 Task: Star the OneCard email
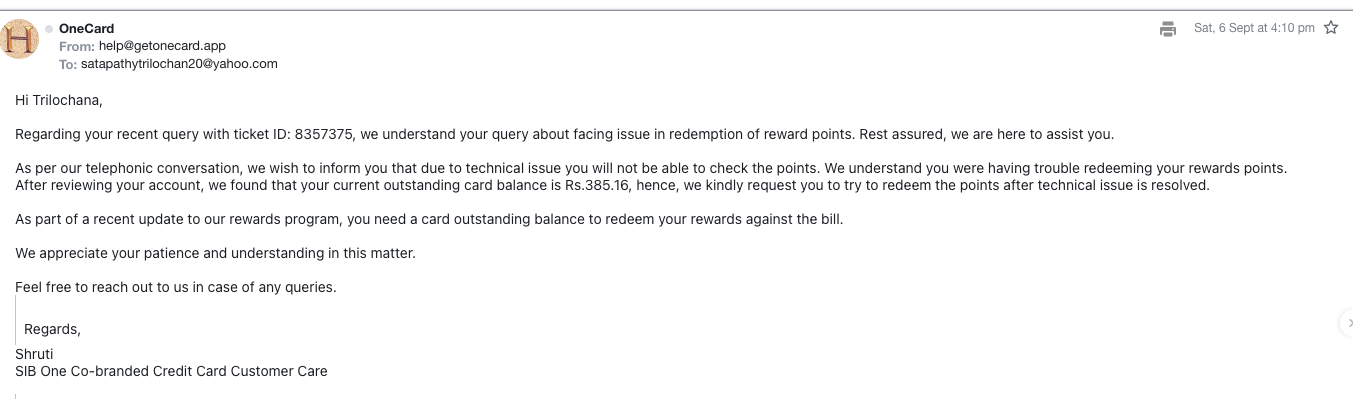click(x=1331, y=28)
